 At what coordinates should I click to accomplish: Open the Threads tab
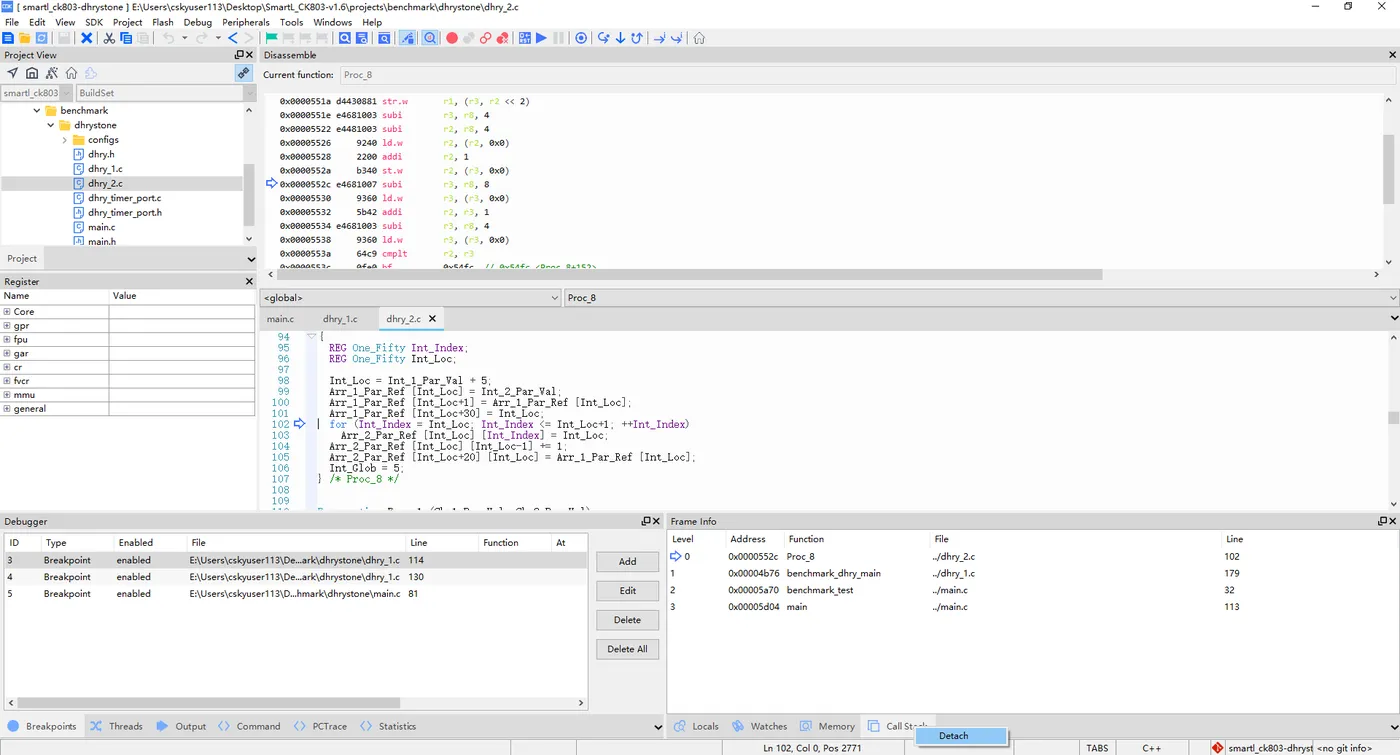[x=116, y=726]
